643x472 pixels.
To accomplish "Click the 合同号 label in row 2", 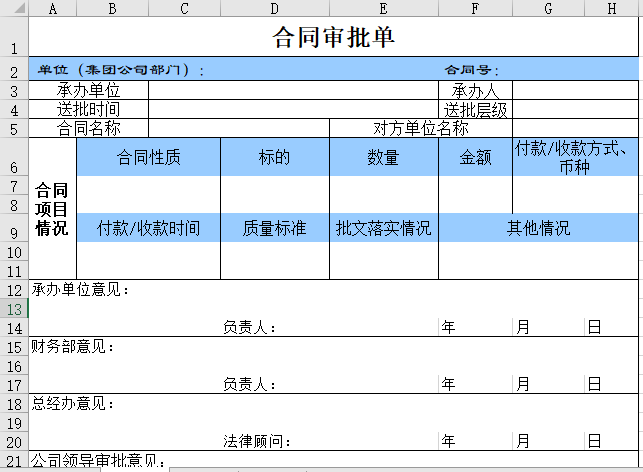I will point(472,71).
